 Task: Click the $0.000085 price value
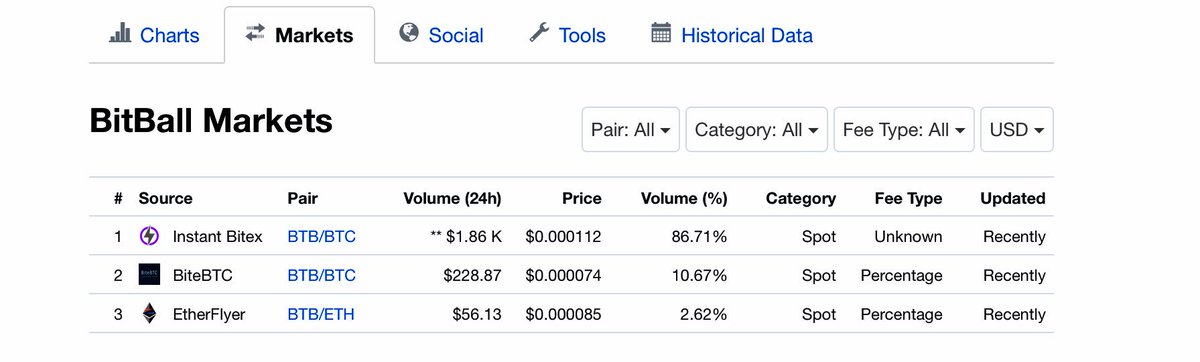(563, 314)
